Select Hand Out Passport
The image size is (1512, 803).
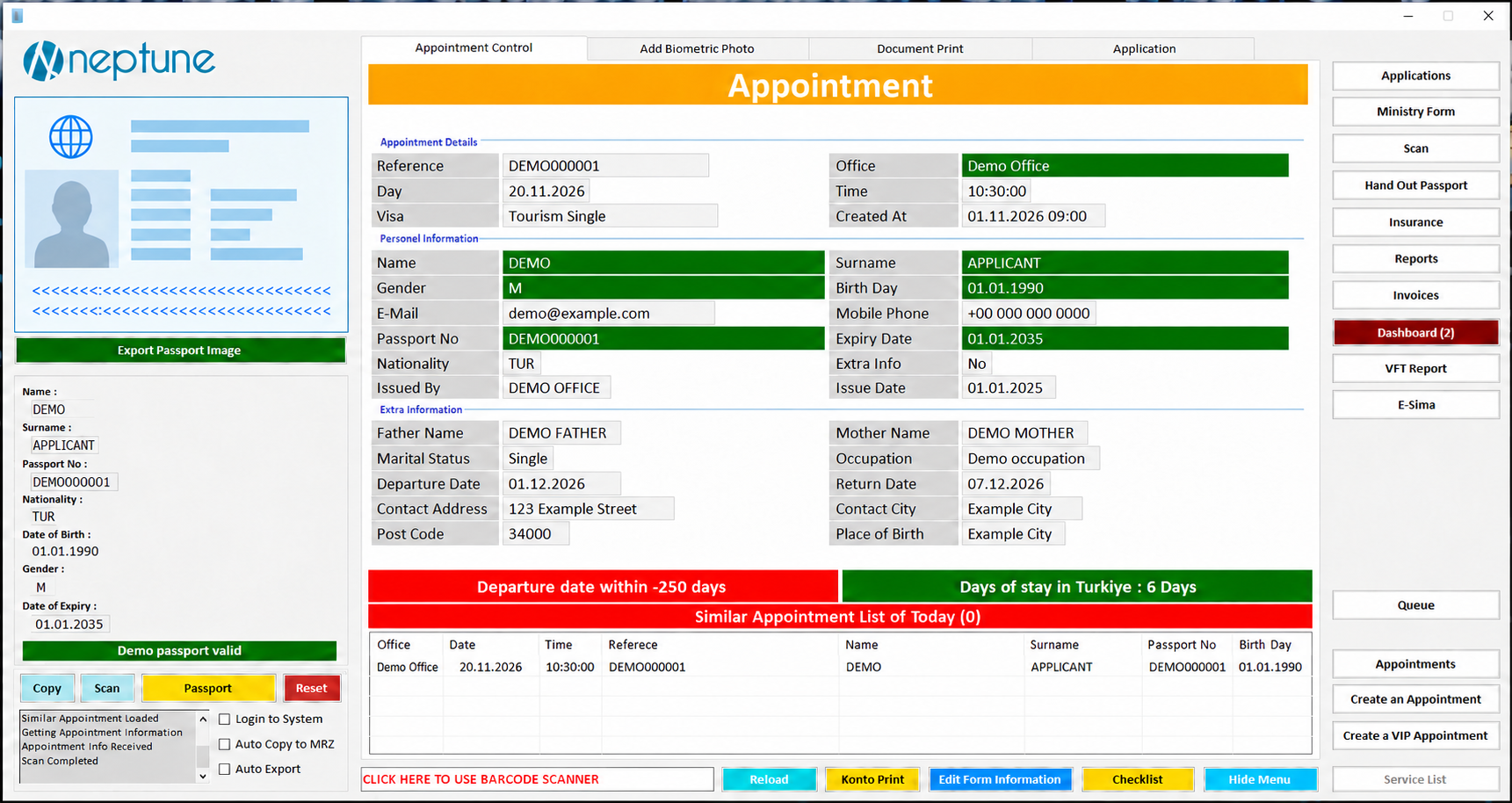[1415, 185]
